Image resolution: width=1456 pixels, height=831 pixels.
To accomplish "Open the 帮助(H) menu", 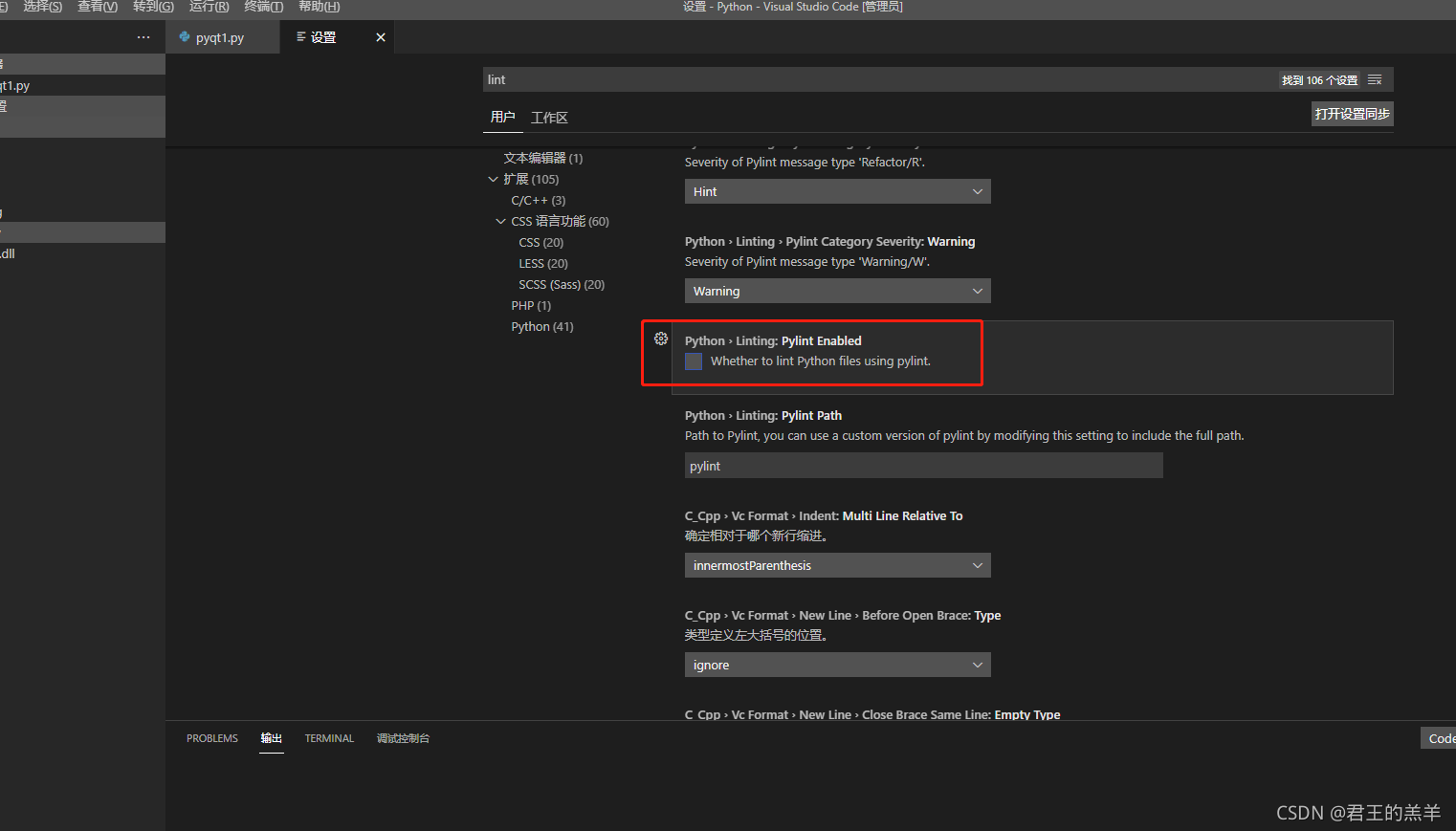I will (319, 7).
